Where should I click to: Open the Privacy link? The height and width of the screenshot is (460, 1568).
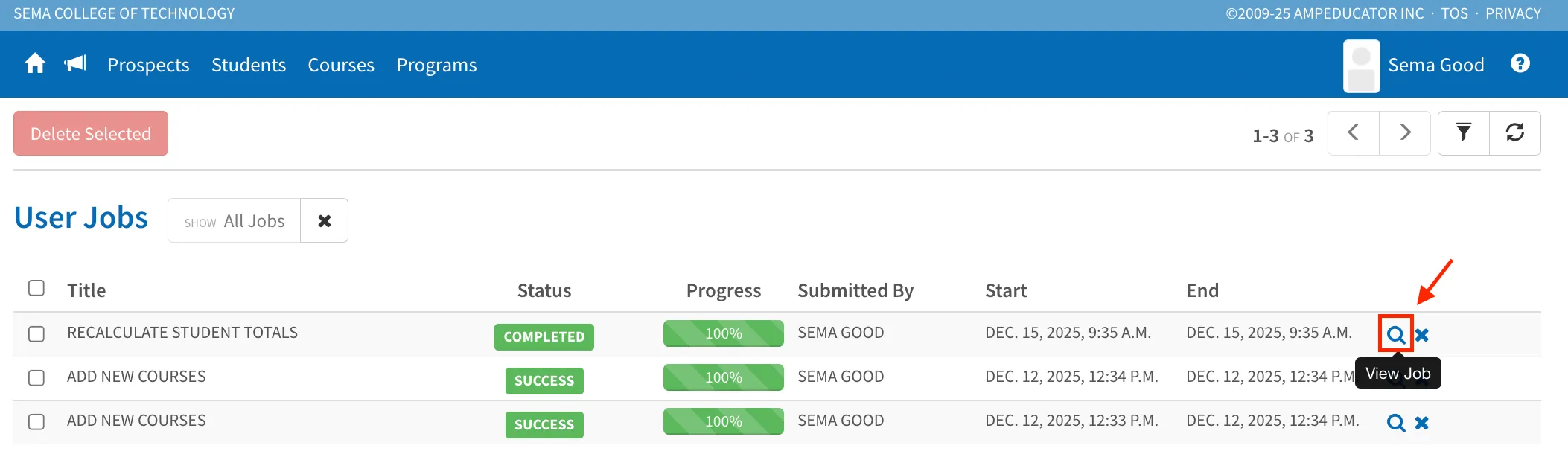point(1514,13)
